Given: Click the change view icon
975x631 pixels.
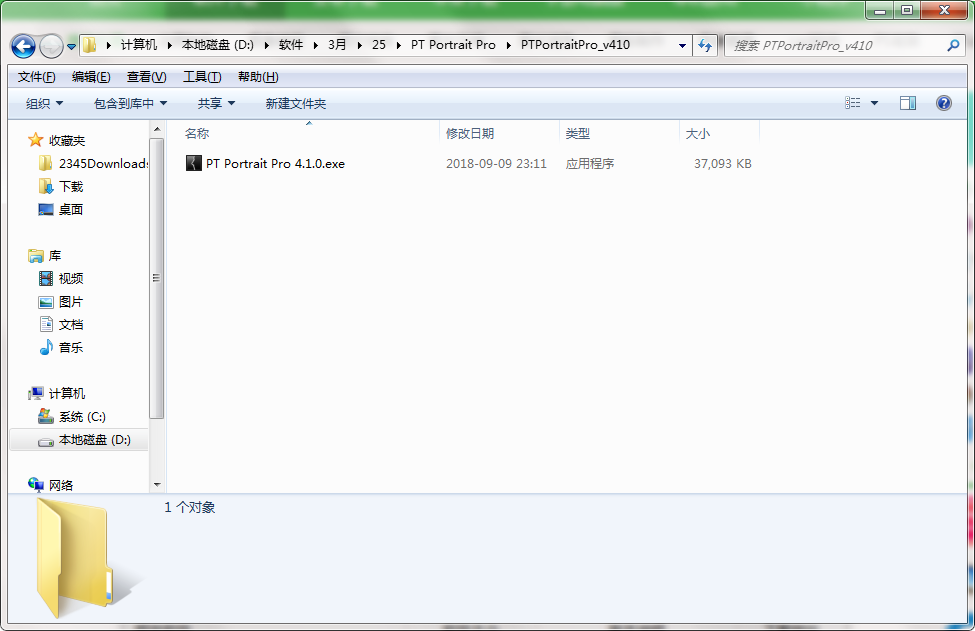Looking at the screenshot, I should click(853, 103).
